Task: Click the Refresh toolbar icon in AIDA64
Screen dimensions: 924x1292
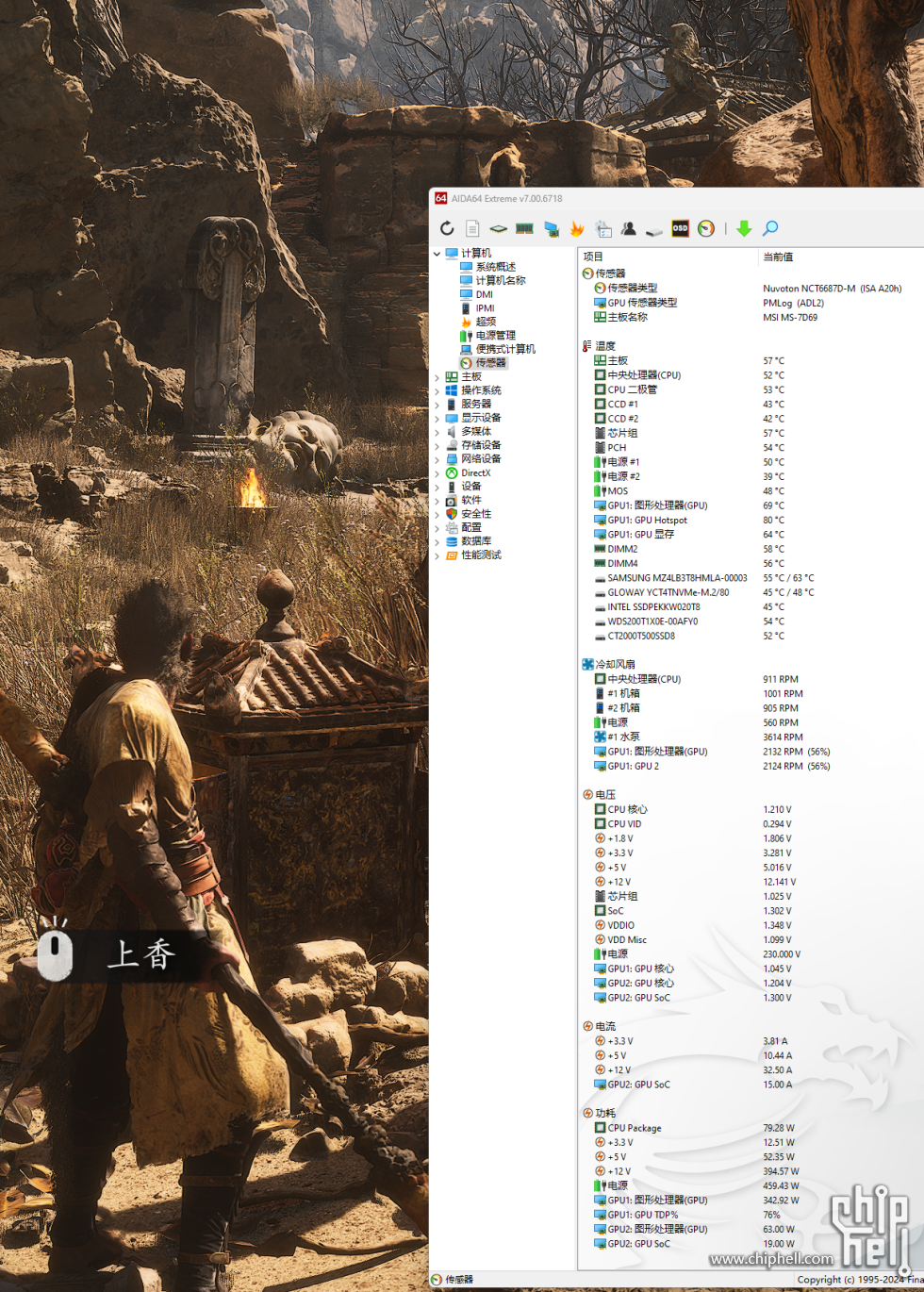Action: [x=447, y=228]
